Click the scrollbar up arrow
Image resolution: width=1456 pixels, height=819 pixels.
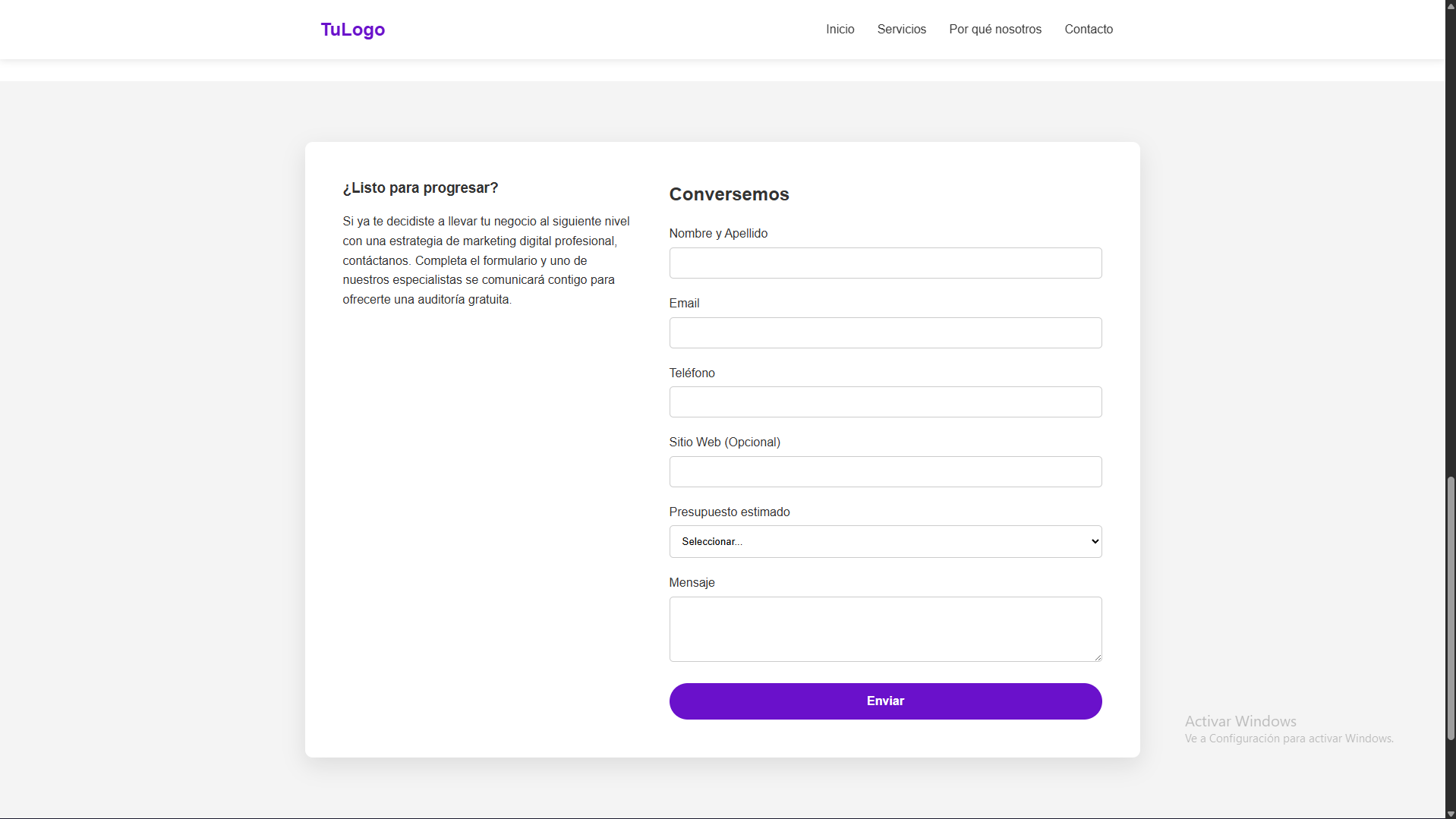1450,5
